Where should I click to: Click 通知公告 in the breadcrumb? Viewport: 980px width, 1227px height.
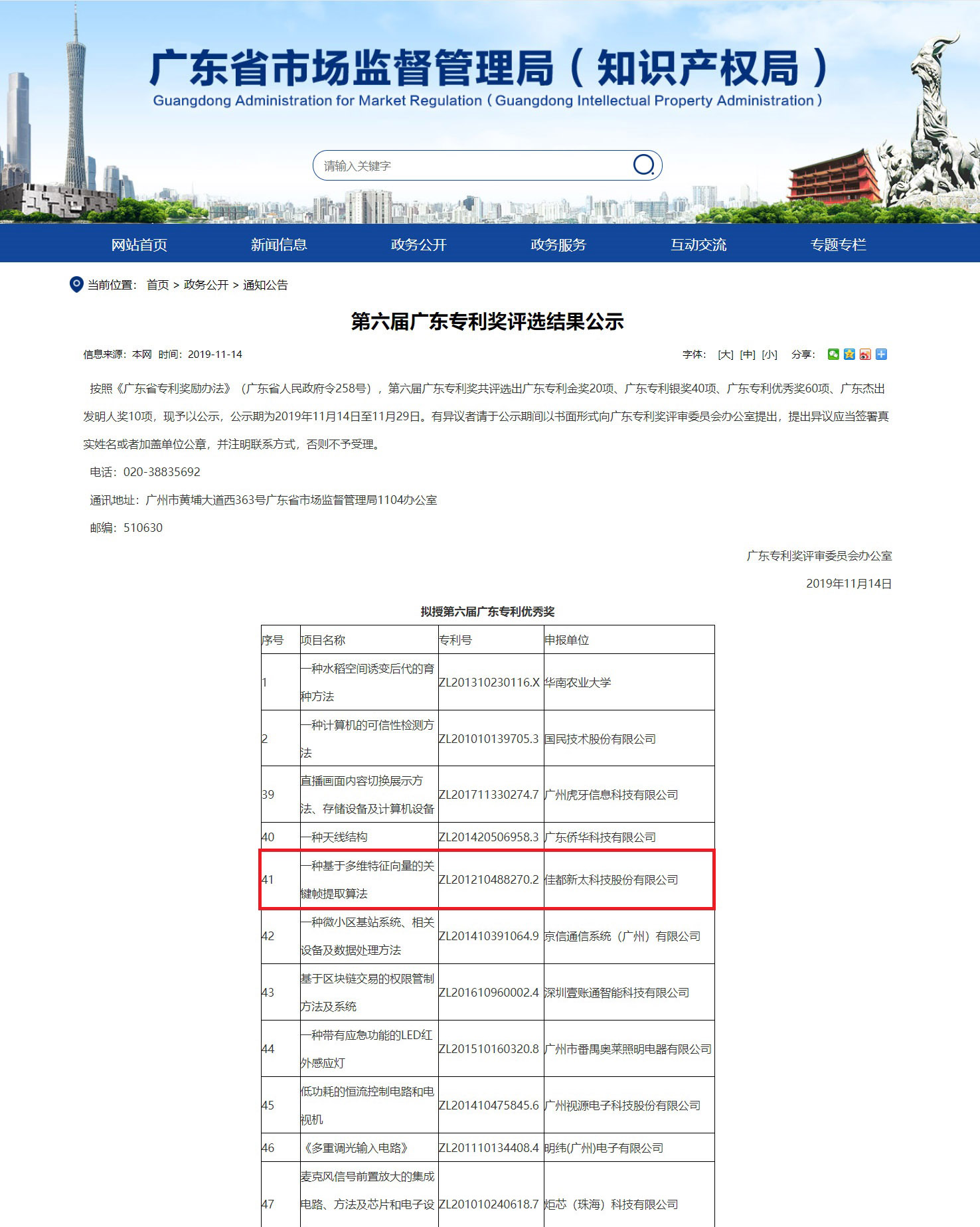[x=266, y=285]
